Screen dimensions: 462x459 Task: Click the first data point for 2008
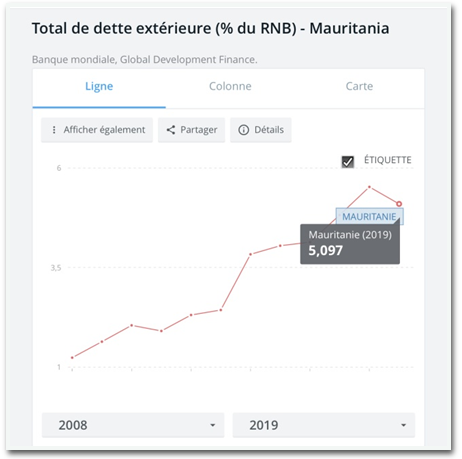tap(72, 357)
